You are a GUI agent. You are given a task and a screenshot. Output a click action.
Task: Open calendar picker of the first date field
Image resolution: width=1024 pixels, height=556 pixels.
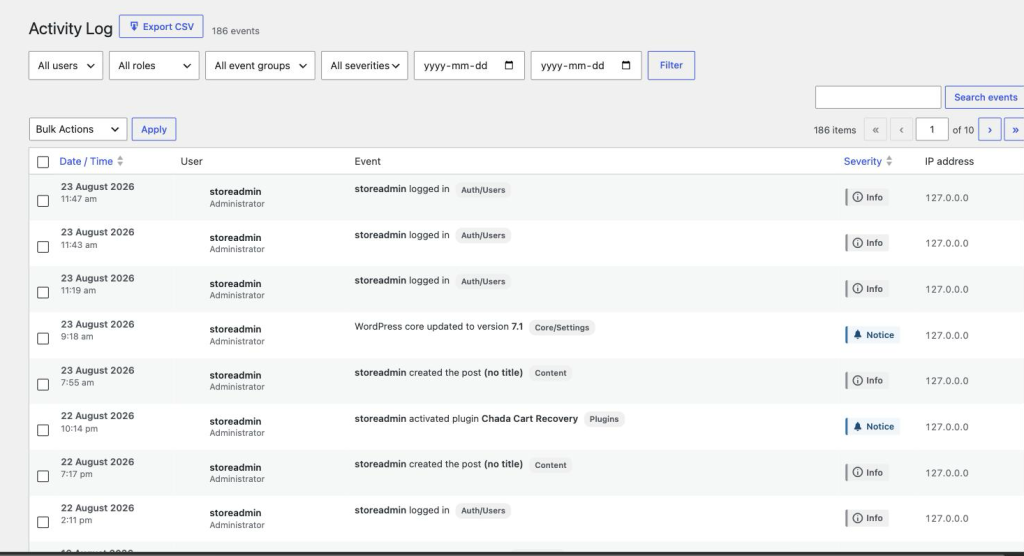[509, 65]
